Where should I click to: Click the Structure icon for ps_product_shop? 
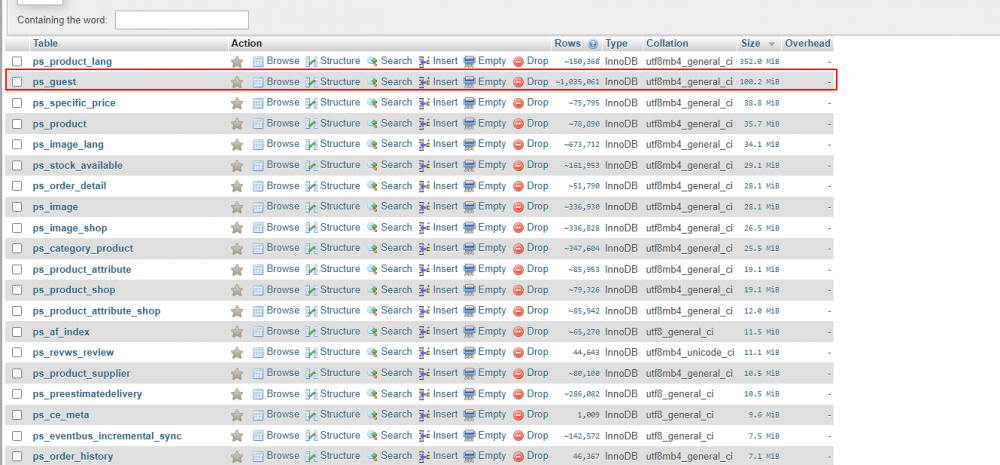pyautogui.click(x=311, y=291)
